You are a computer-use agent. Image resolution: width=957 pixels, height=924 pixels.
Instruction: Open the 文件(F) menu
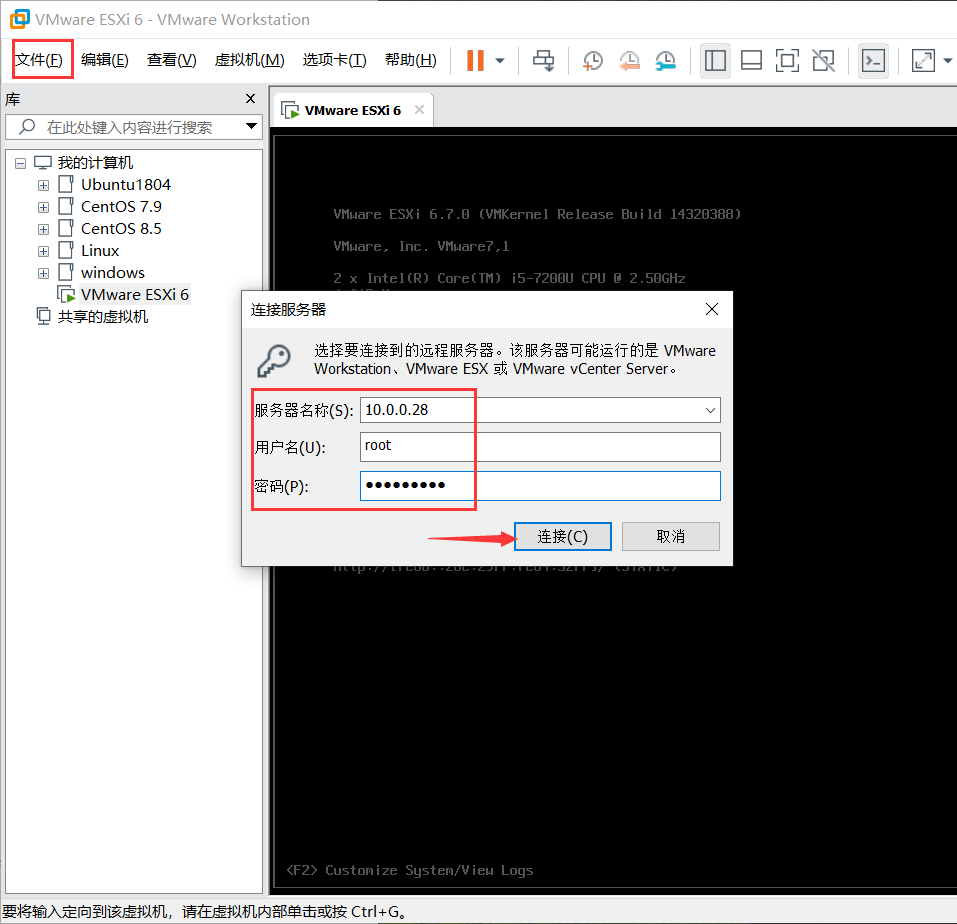point(39,60)
